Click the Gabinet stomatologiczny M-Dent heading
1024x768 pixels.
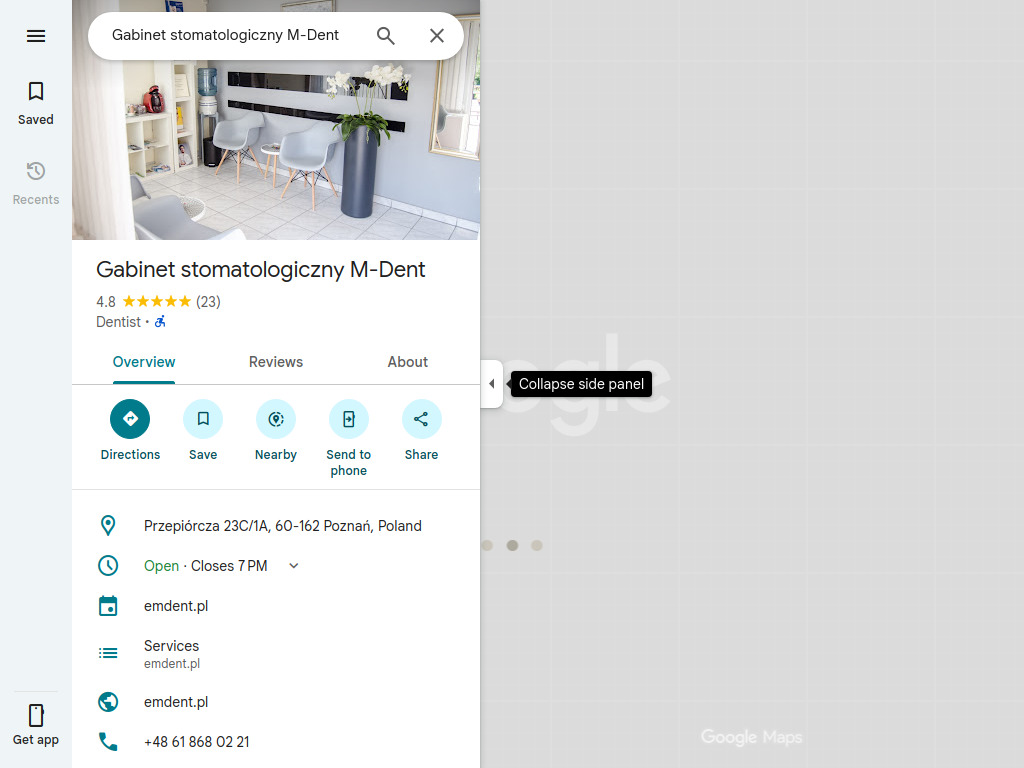click(x=261, y=270)
